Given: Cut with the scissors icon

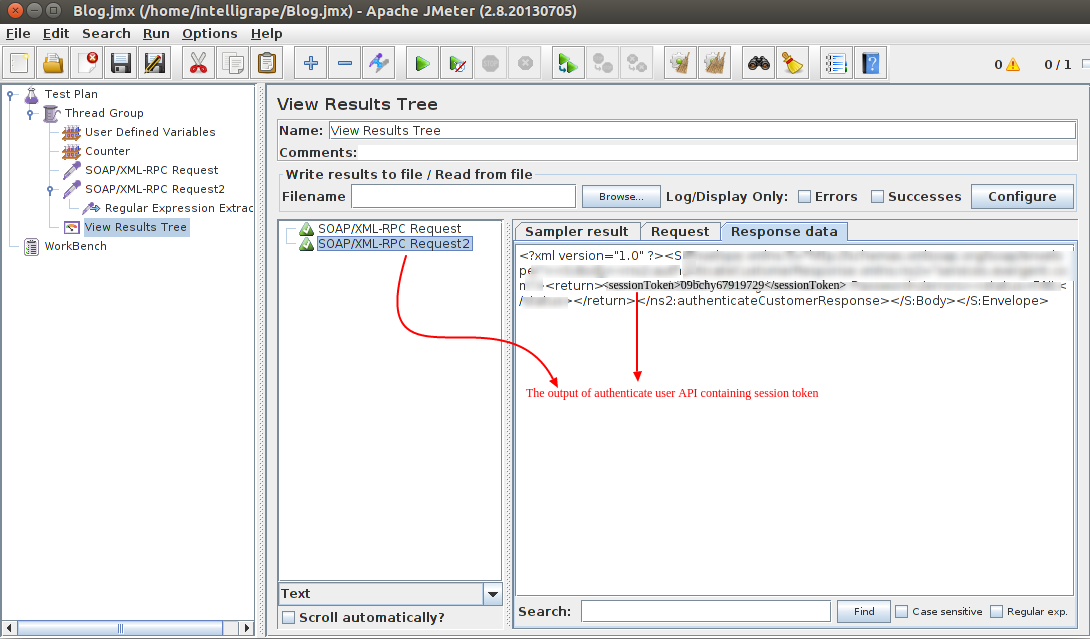Looking at the screenshot, I should coord(198,63).
